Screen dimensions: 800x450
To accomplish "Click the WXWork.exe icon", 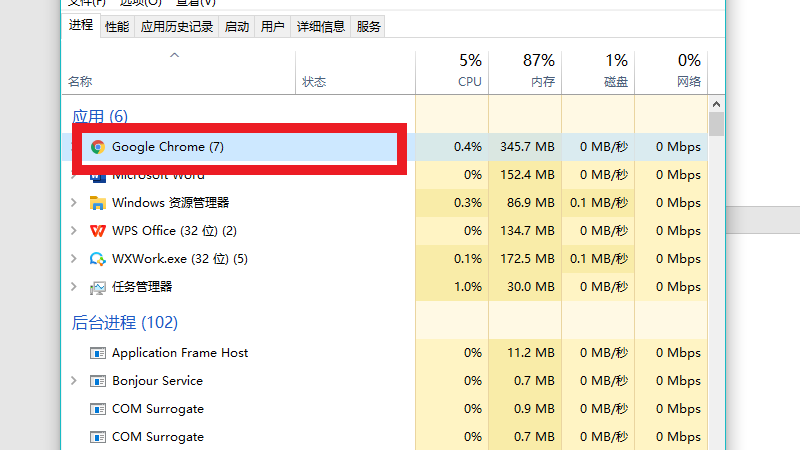I will (x=98, y=259).
